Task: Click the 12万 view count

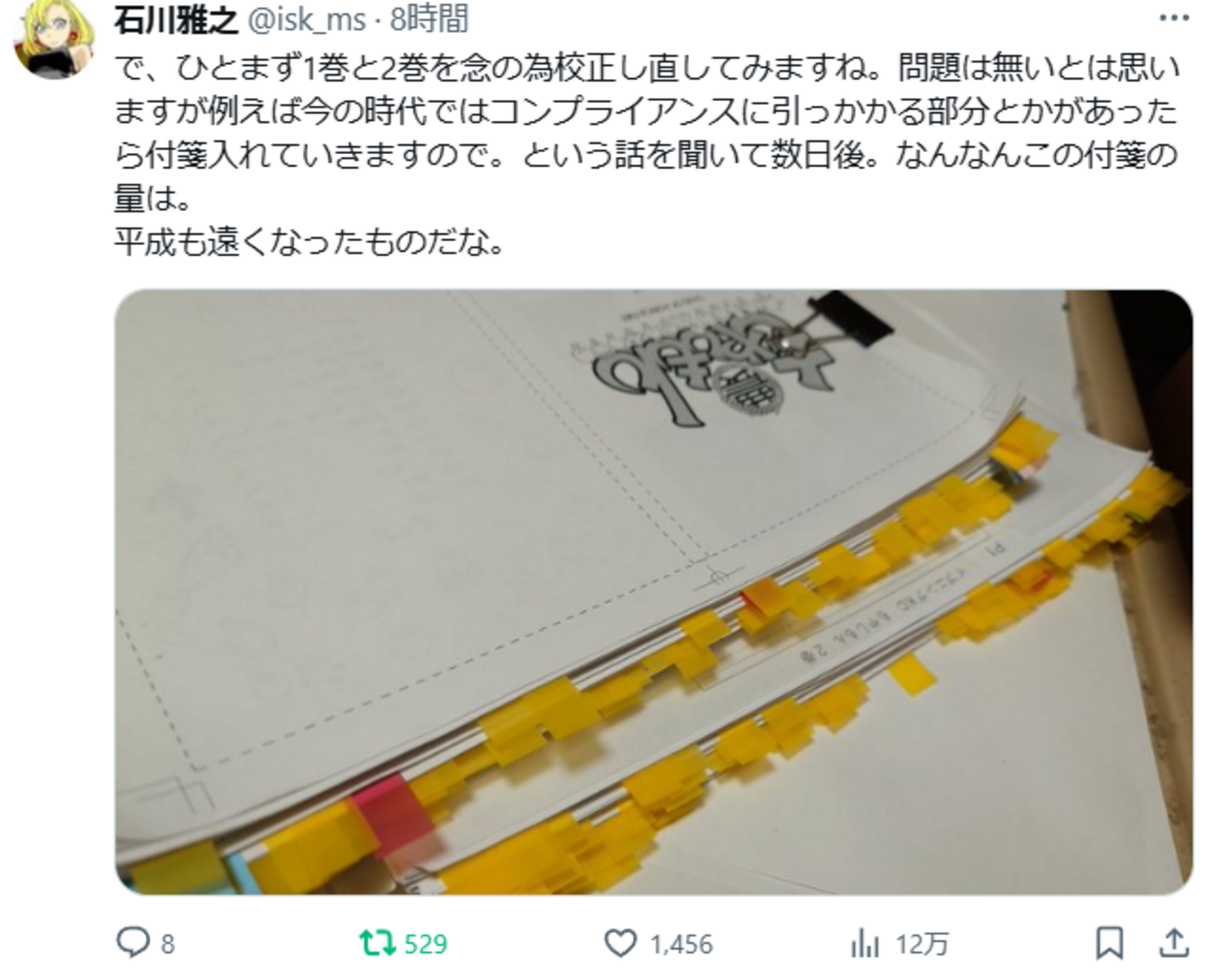Action: [922, 945]
